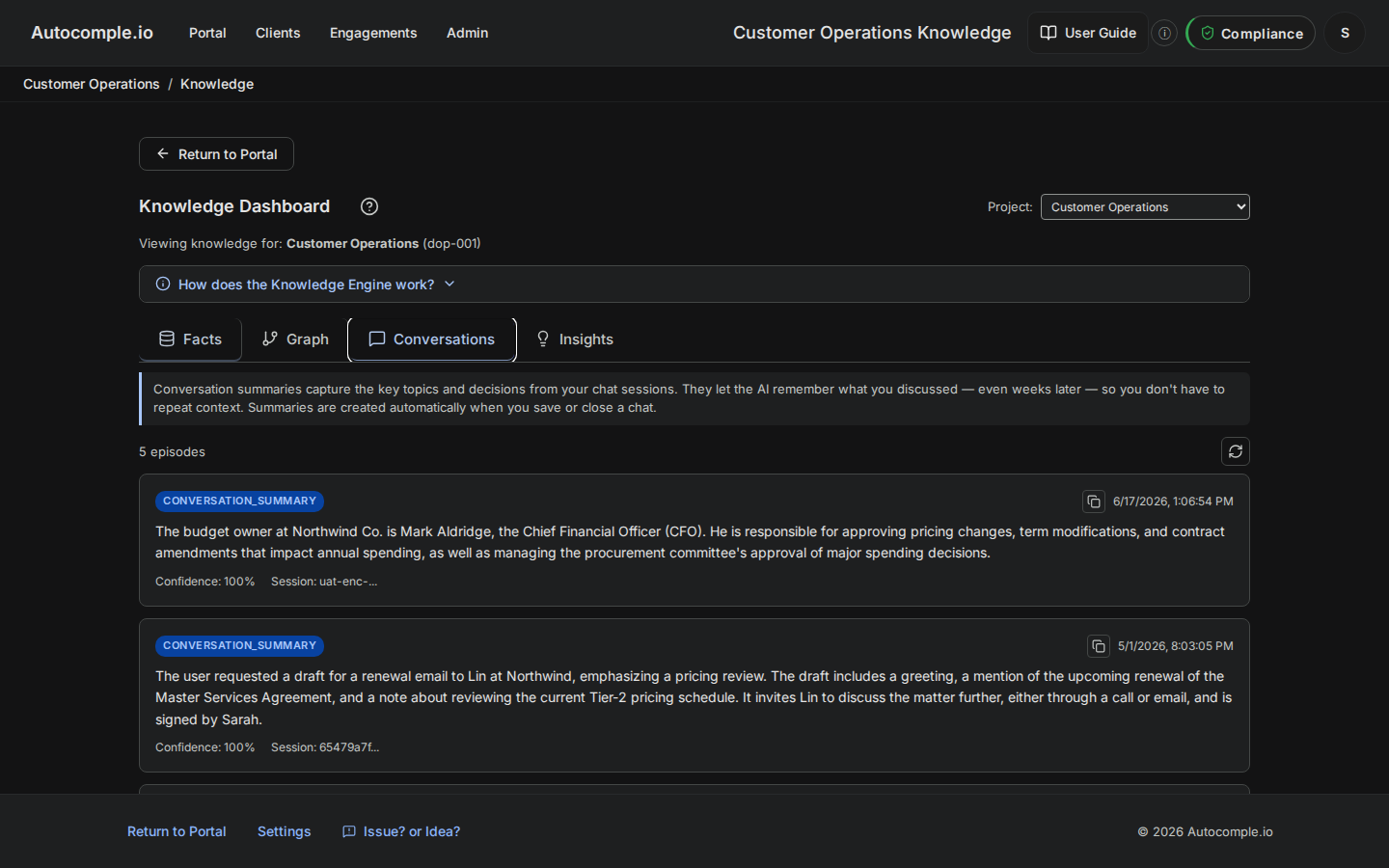
Task: Switch to the Graph tab
Action: pyautogui.click(x=295, y=339)
